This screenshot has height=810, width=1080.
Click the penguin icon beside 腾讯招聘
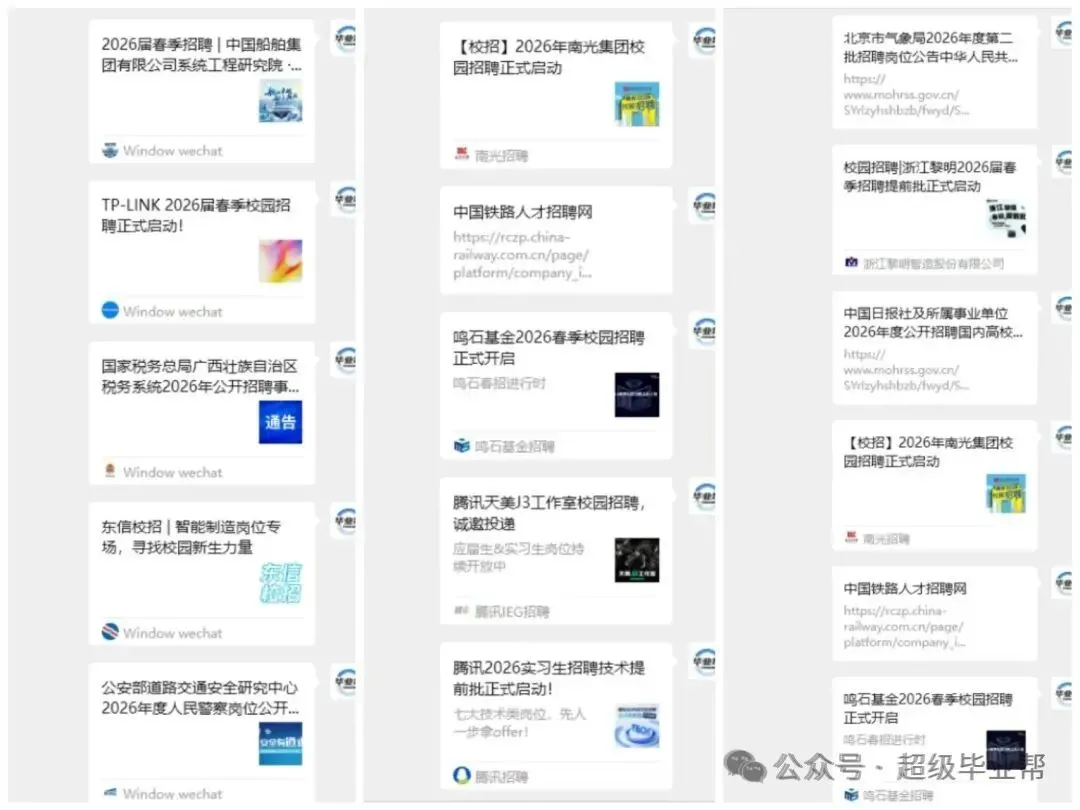coord(461,776)
